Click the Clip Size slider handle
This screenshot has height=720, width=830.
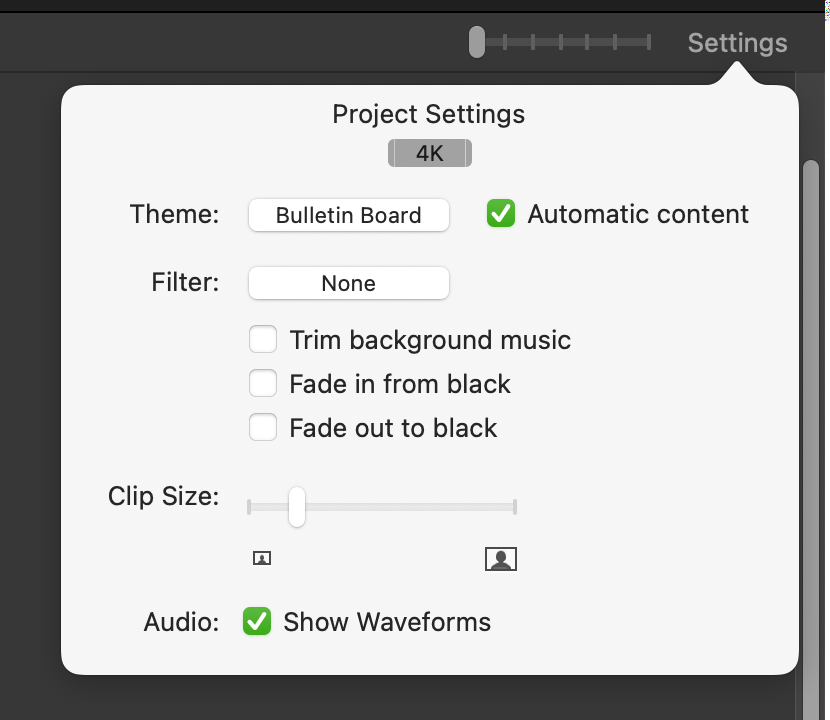coord(297,507)
